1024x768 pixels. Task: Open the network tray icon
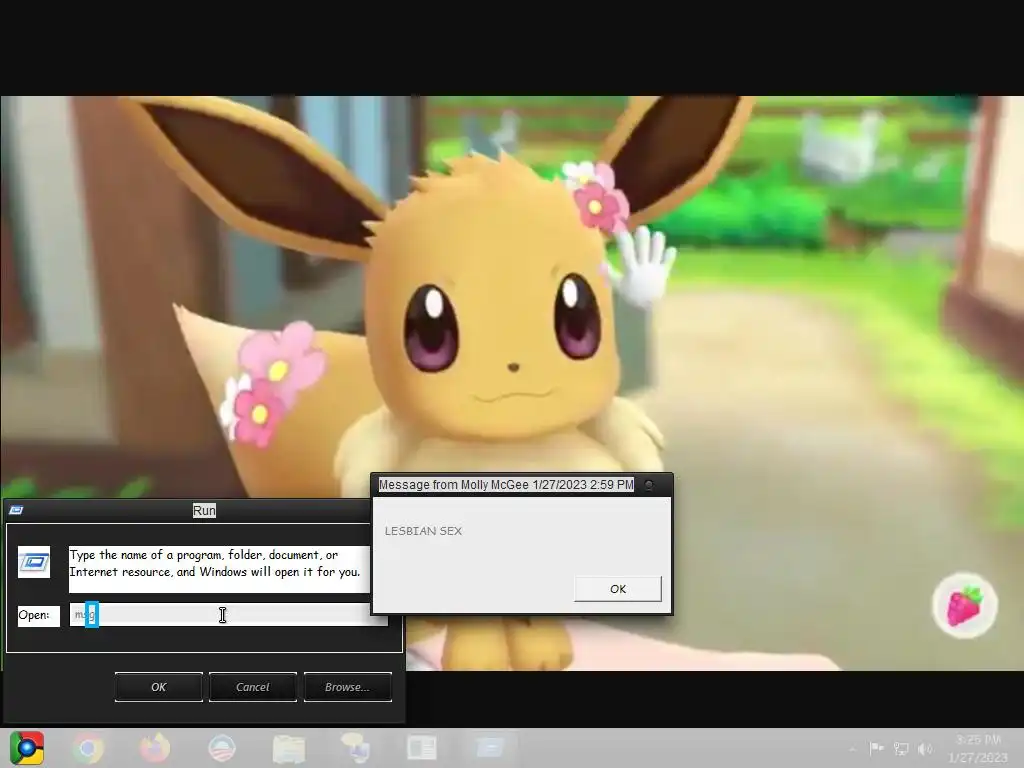[x=901, y=748]
